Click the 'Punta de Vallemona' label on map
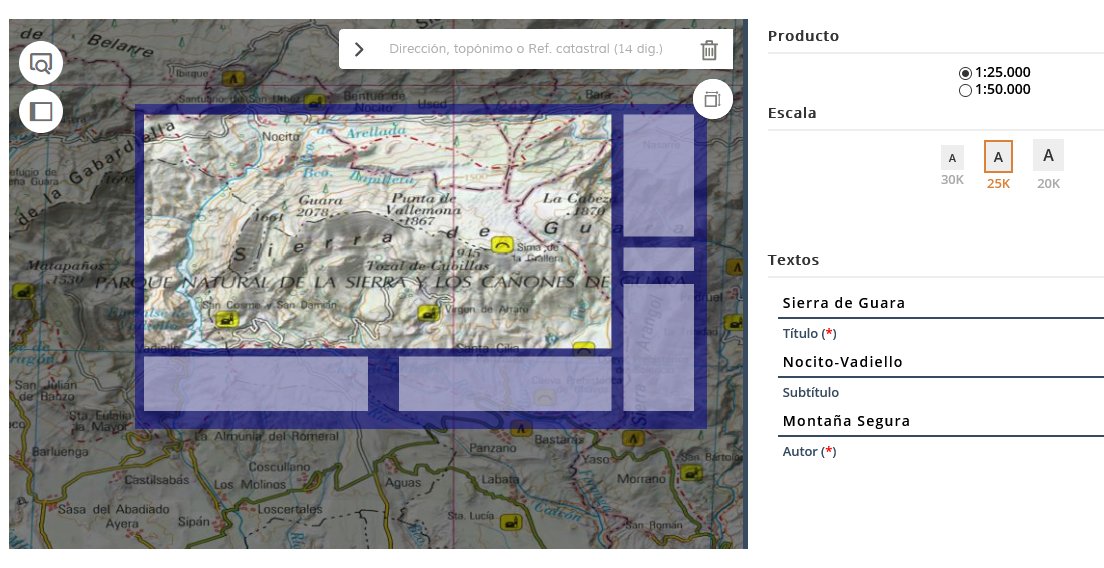Viewport: 1104px width, 568px height. point(423,204)
